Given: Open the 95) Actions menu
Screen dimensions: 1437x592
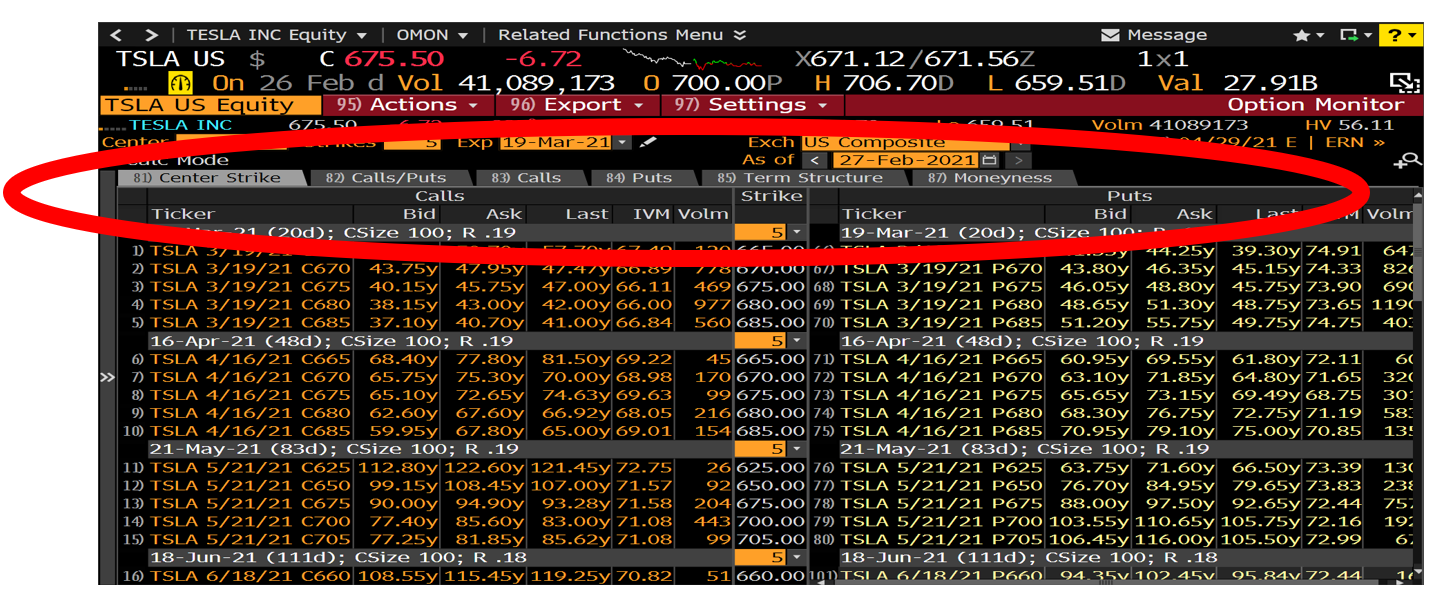Looking at the screenshot, I should pos(408,105).
